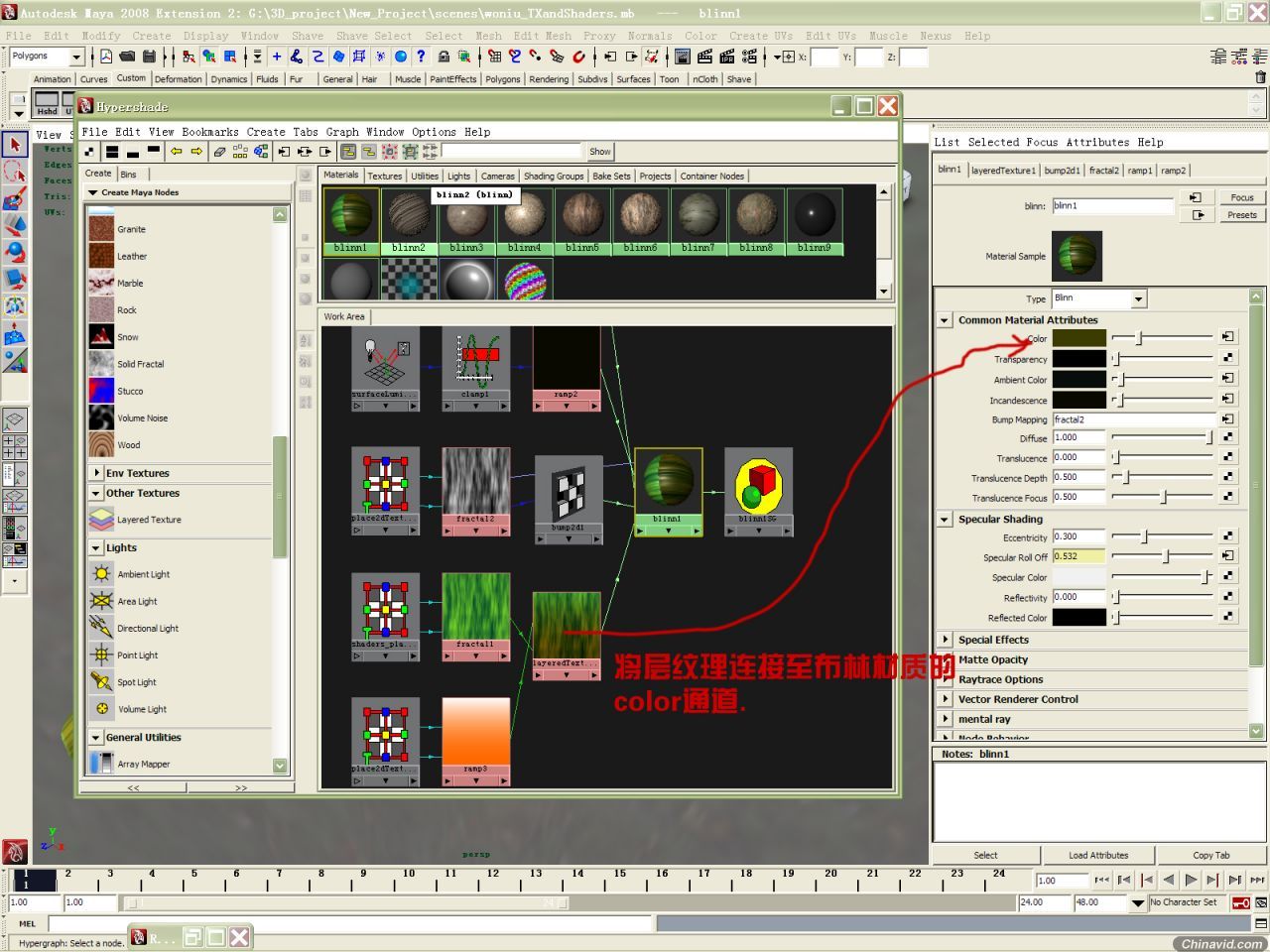
Task: Click the Color attribute swatch
Action: coord(1079,338)
